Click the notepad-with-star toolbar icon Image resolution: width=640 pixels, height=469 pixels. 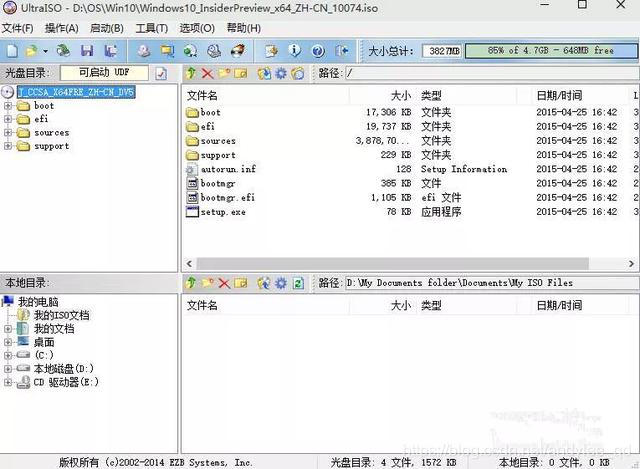[271, 51]
